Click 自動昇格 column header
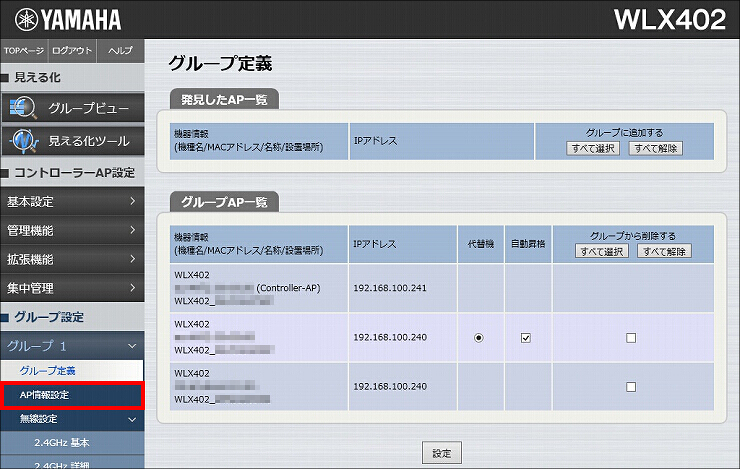This screenshot has height=469, width=740. [528, 244]
